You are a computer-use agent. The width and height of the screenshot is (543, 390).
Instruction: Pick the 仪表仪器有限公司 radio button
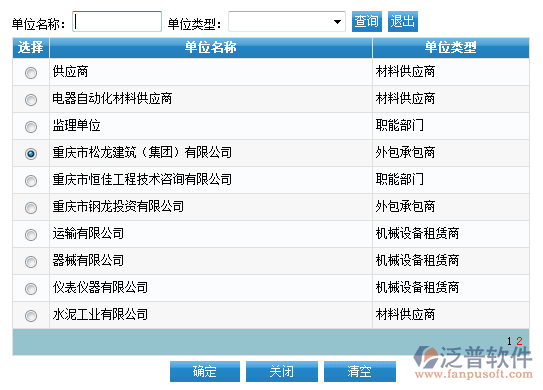pyautogui.click(x=31, y=289)
